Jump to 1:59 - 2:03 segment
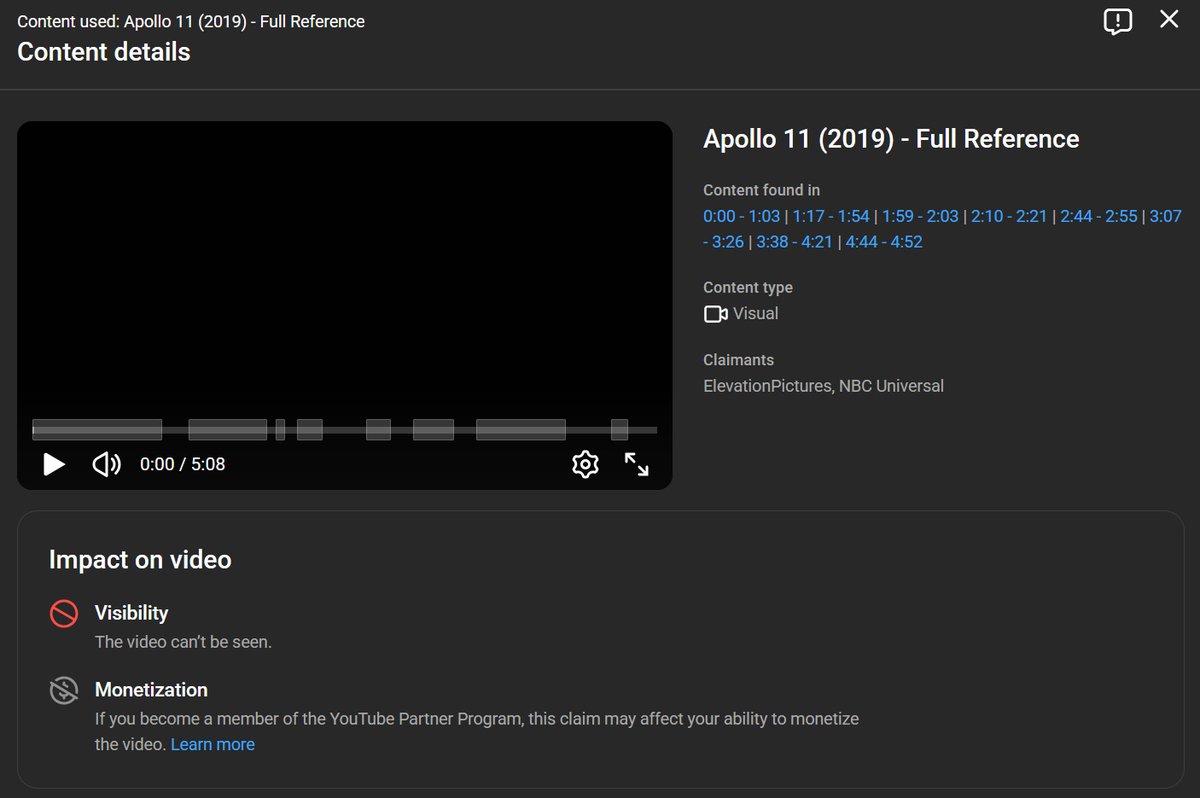 (920, 216)
